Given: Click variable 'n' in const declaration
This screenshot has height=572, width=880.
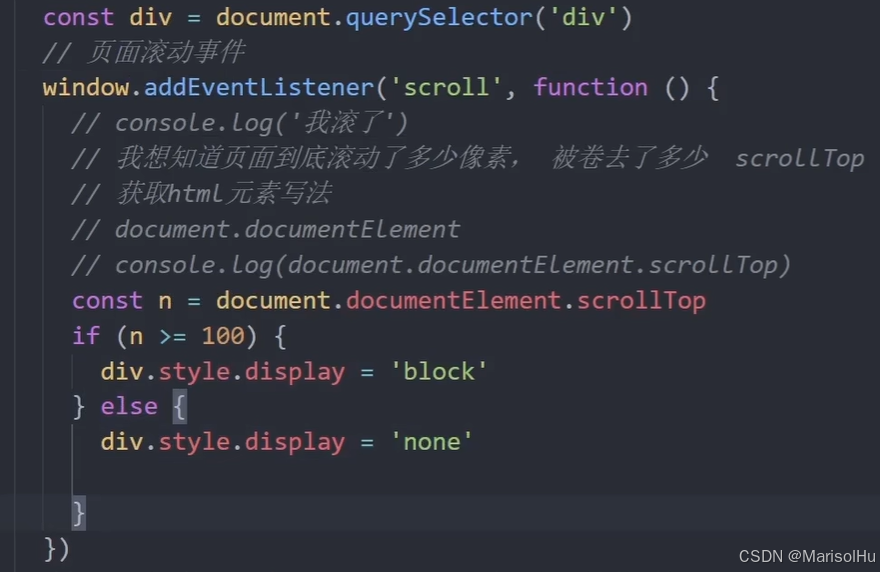Looking at the screenshot, I should coord(165,301).
